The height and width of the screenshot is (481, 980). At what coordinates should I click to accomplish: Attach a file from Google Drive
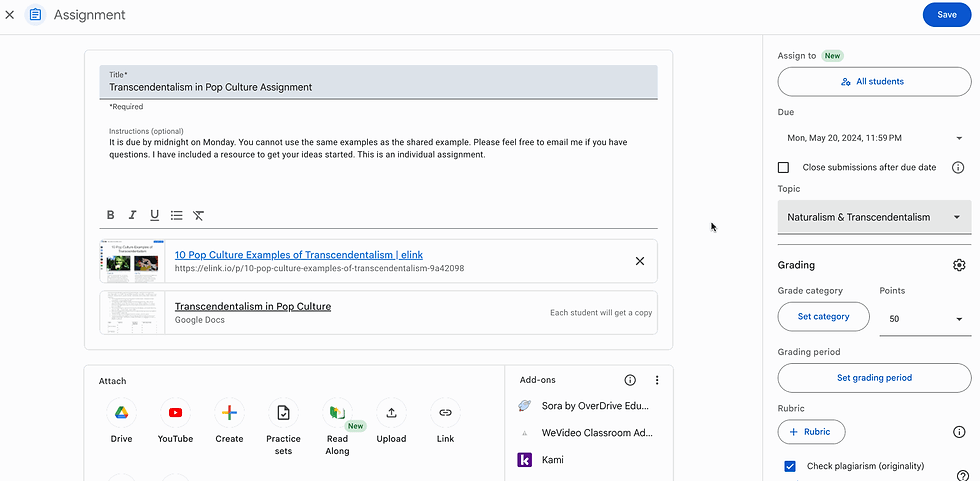121,412
